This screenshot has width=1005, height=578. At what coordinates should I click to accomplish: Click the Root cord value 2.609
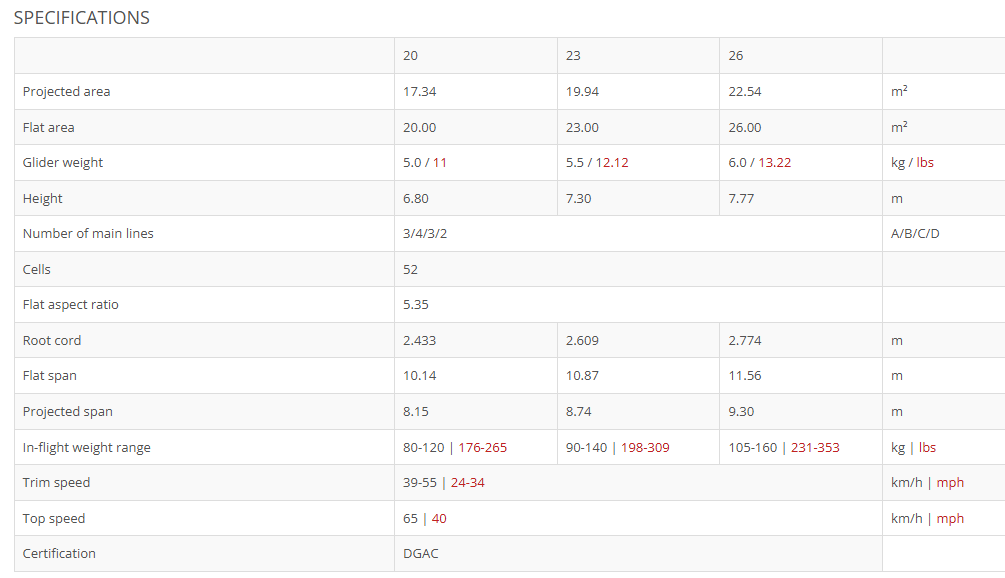click(x=582, y=341)
